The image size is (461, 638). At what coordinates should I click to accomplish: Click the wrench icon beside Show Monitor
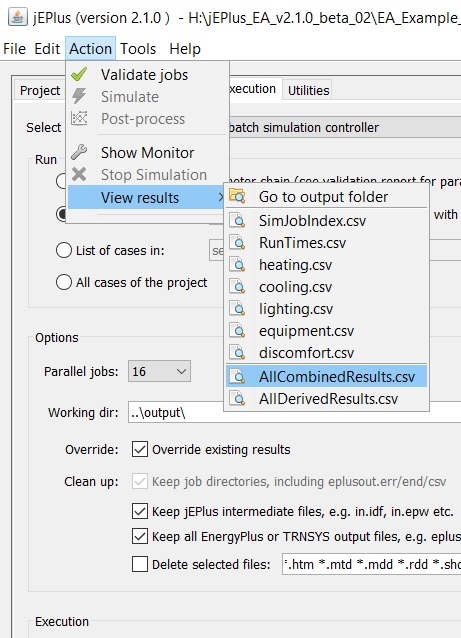[x=79, y=152]
